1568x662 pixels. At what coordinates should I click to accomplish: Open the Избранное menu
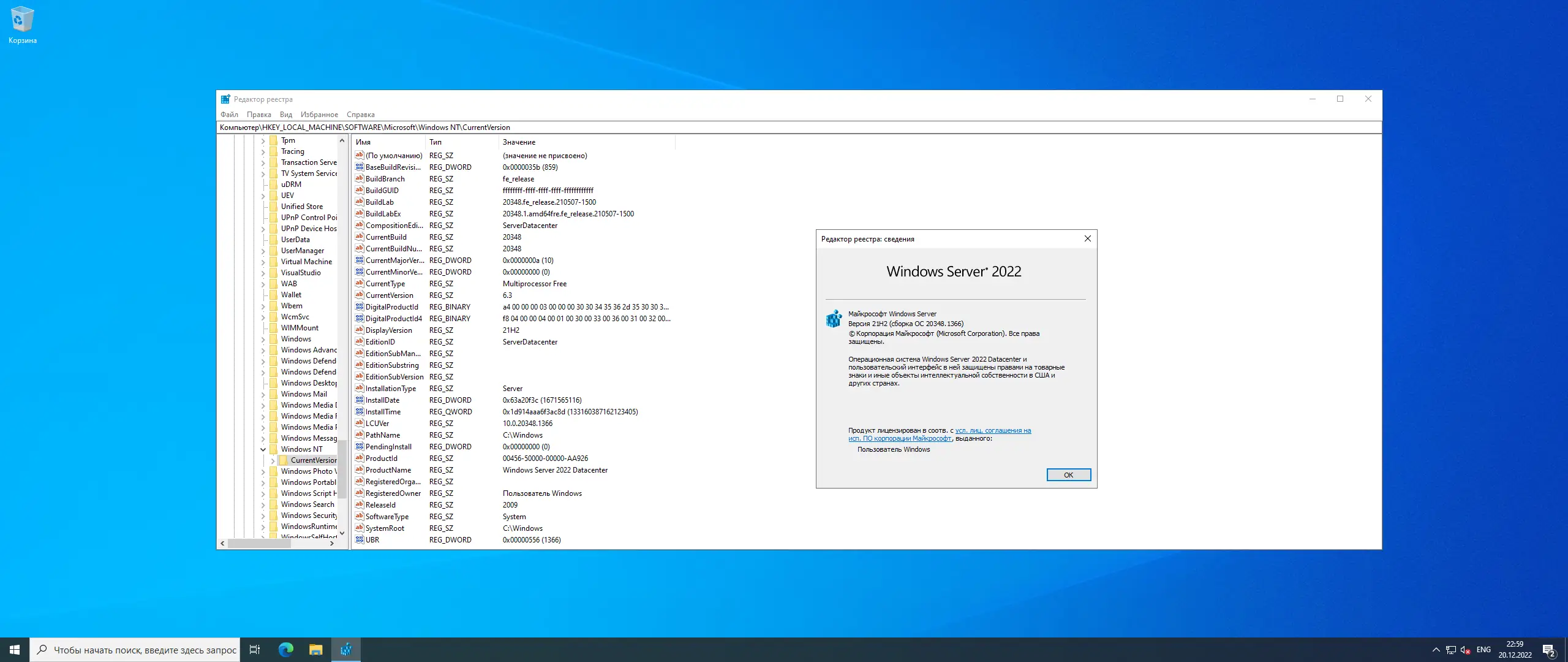(x=319, y=115)
